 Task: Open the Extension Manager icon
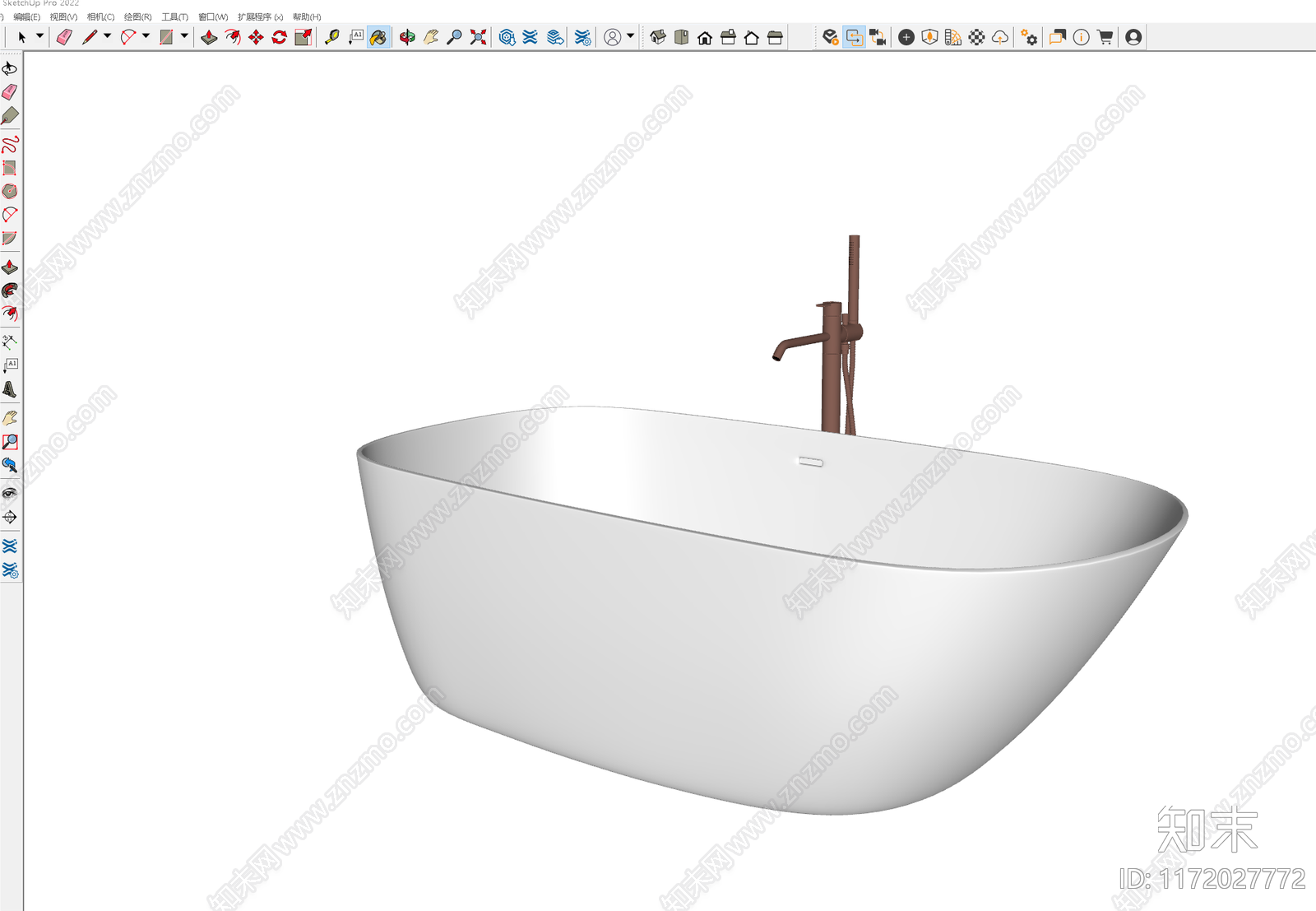point(582,37)
